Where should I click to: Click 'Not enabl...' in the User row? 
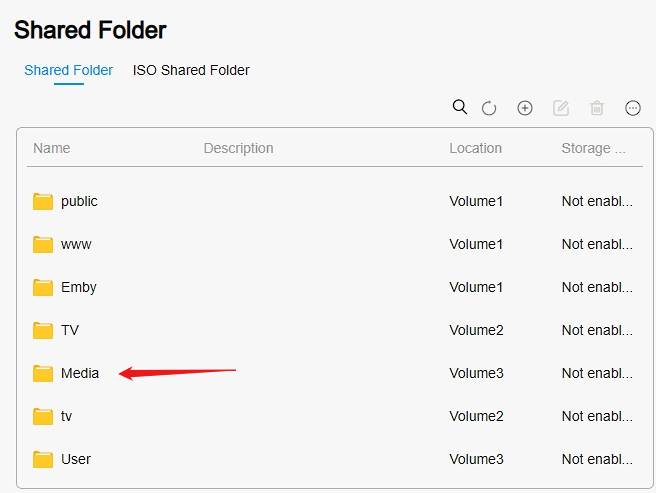point(597,459)
